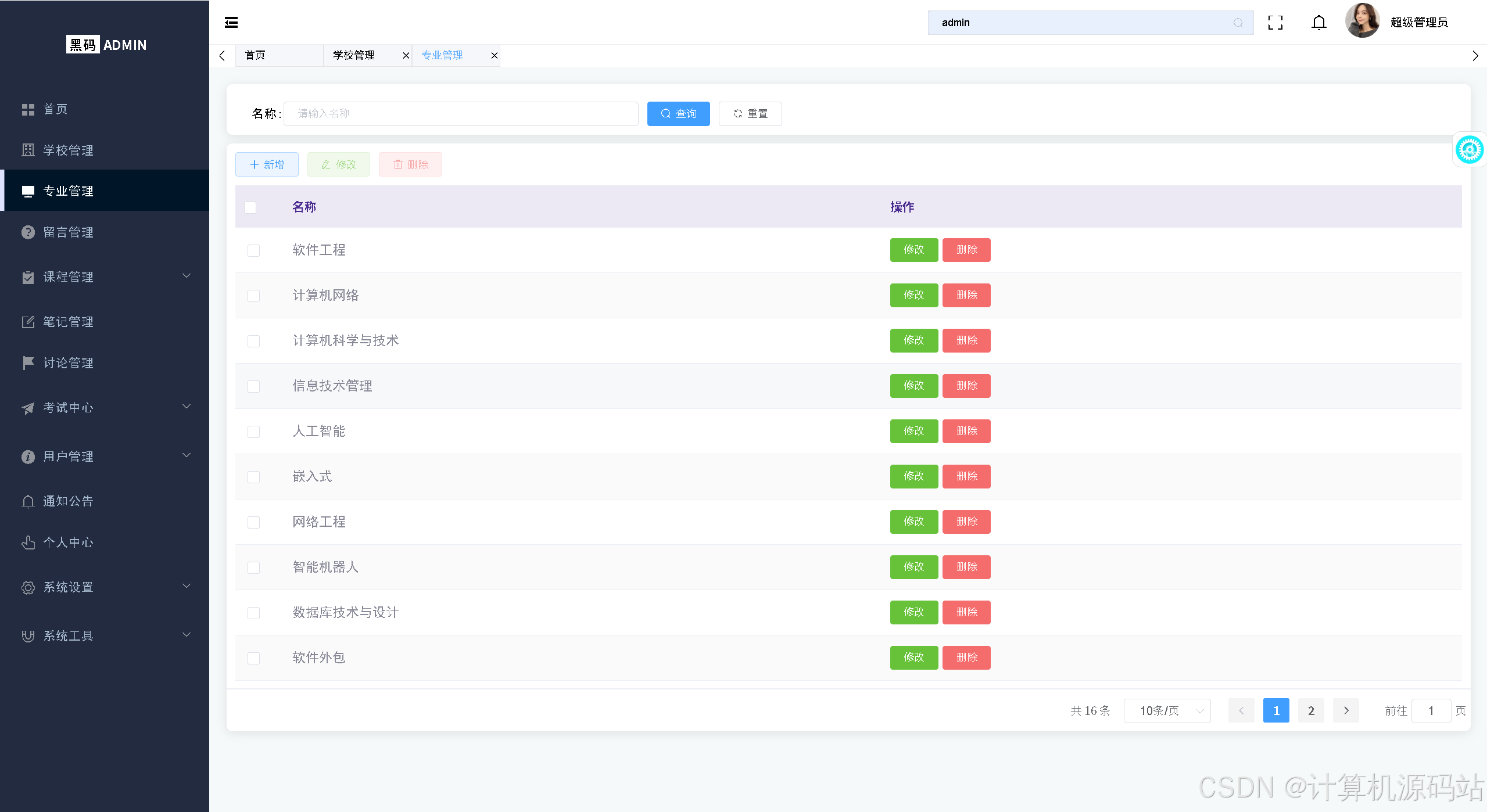The width and height of the screenshot is (1487, 812).
Task: Click the floating theme settings gear
Action: click(x=1469, y=150)
